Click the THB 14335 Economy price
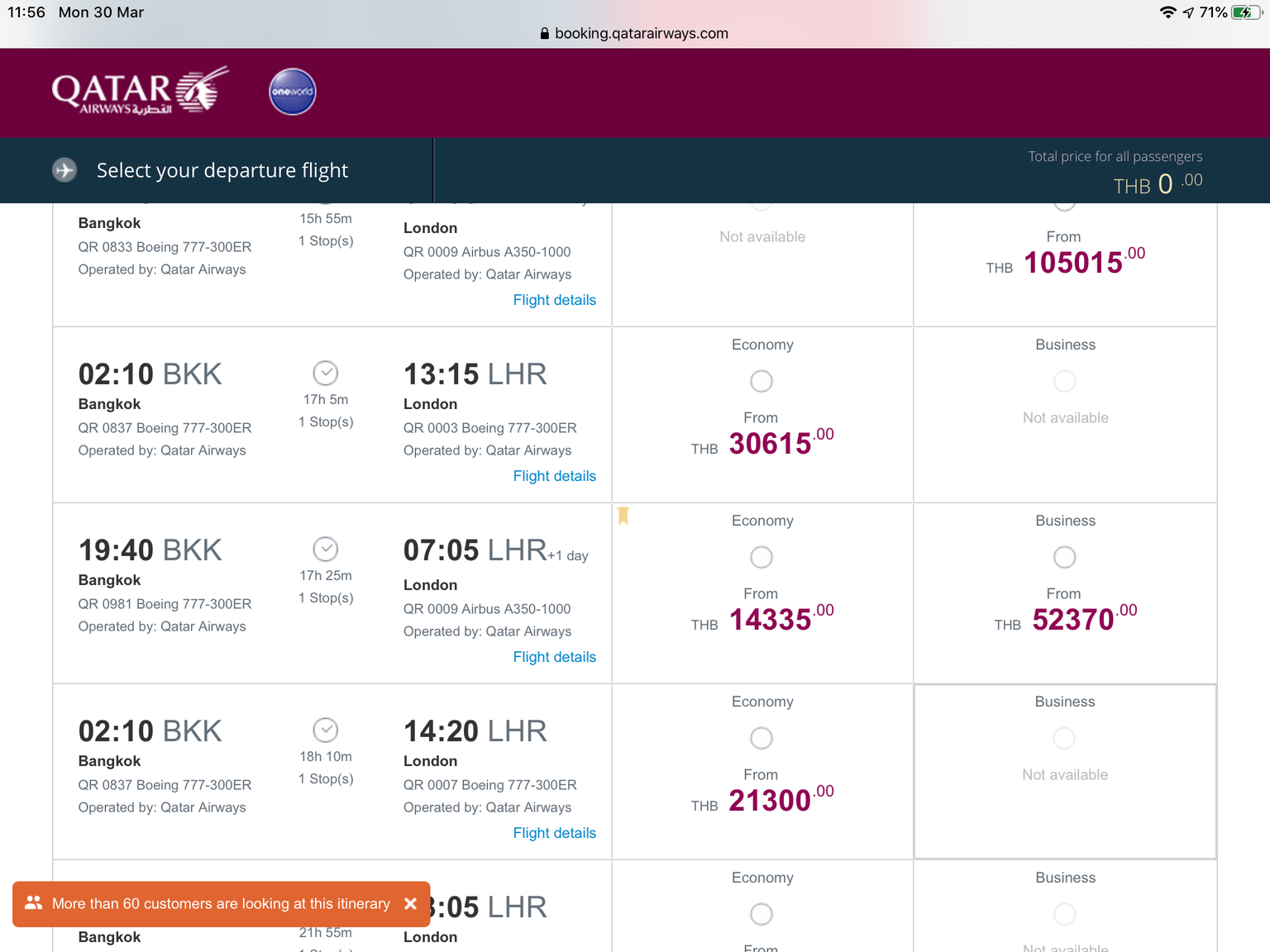 [762, 619]
